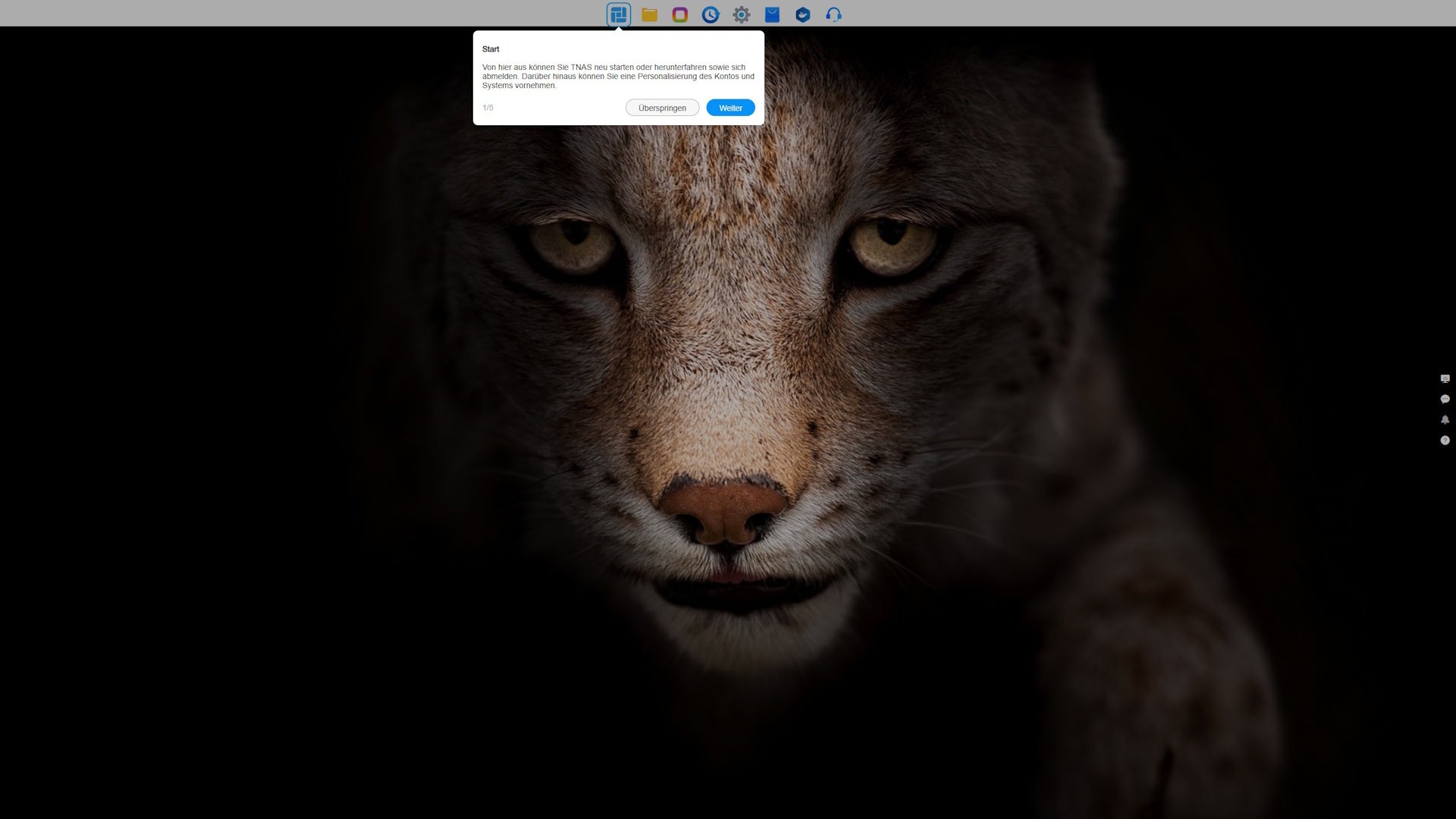This screenshot has height=819, width=1456.
Task: Launch the Docker whale hexagon icon
Action: 802,14
